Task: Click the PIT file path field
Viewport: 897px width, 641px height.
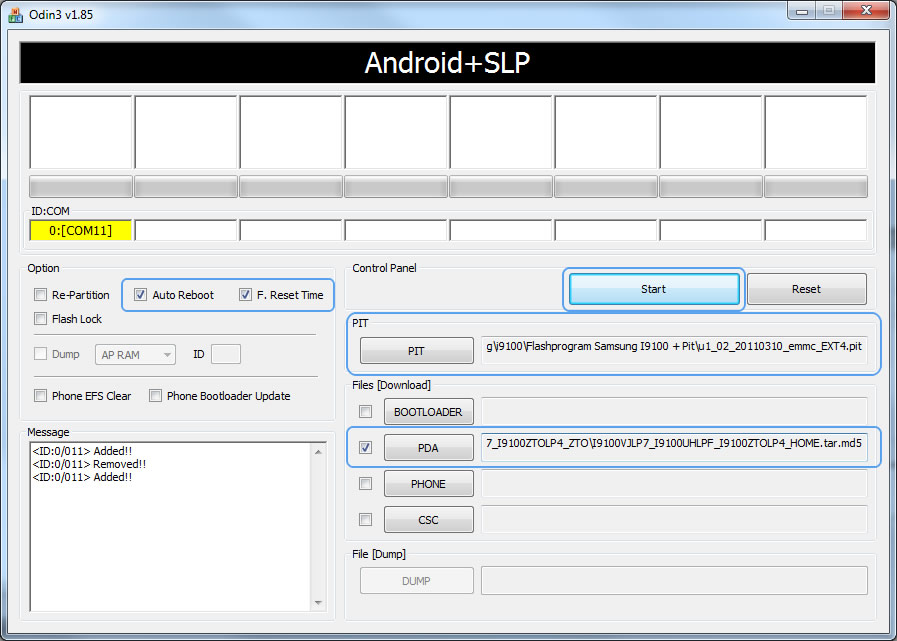Action: pyautogui.click(x=674, y=350)
